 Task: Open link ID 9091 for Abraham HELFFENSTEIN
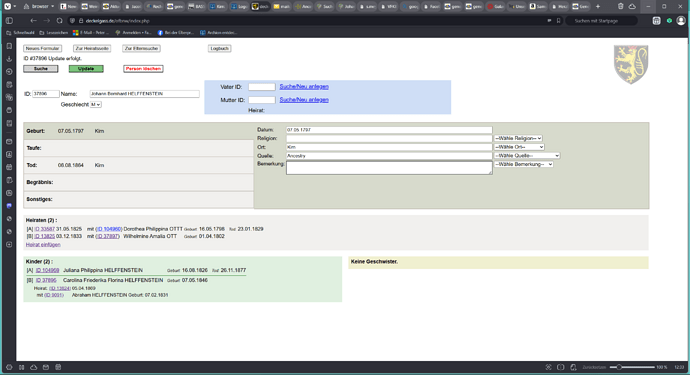pos(54,295)
